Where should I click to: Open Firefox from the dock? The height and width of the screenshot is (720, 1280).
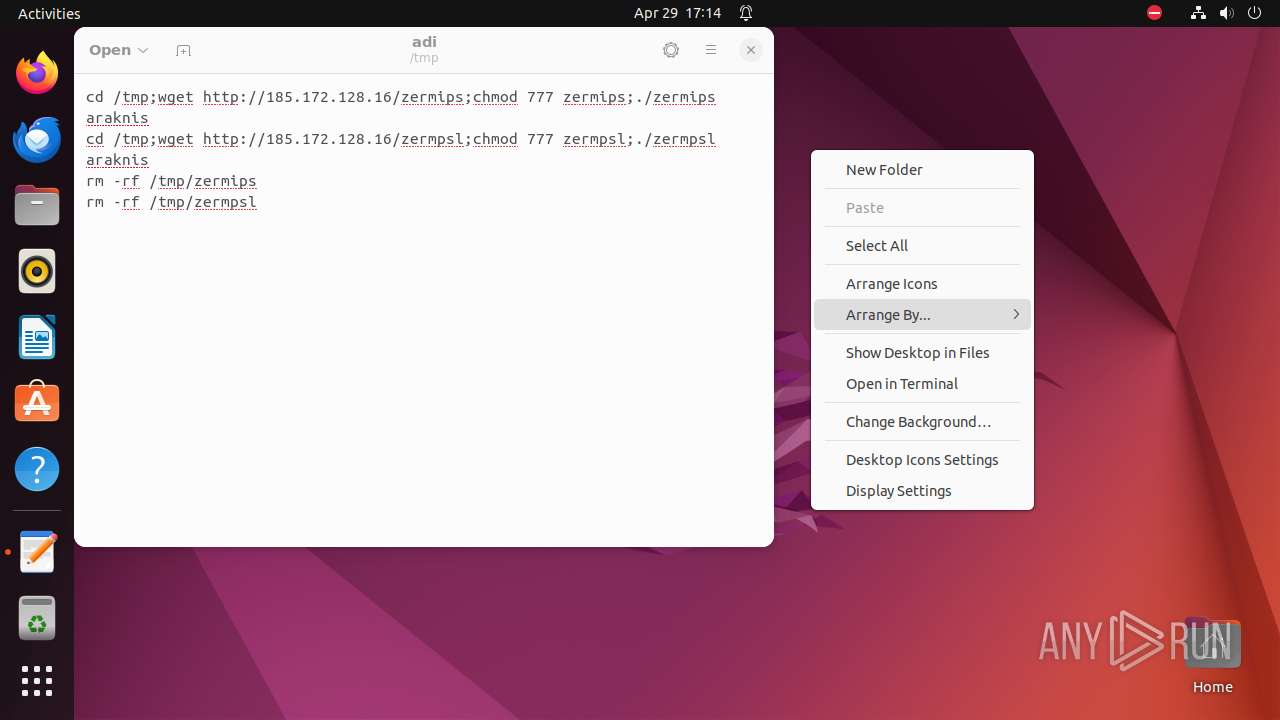pos(37,73)
